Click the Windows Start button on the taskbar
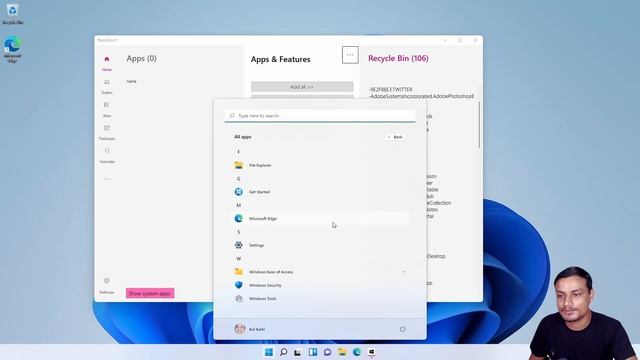 coord(269,352)
